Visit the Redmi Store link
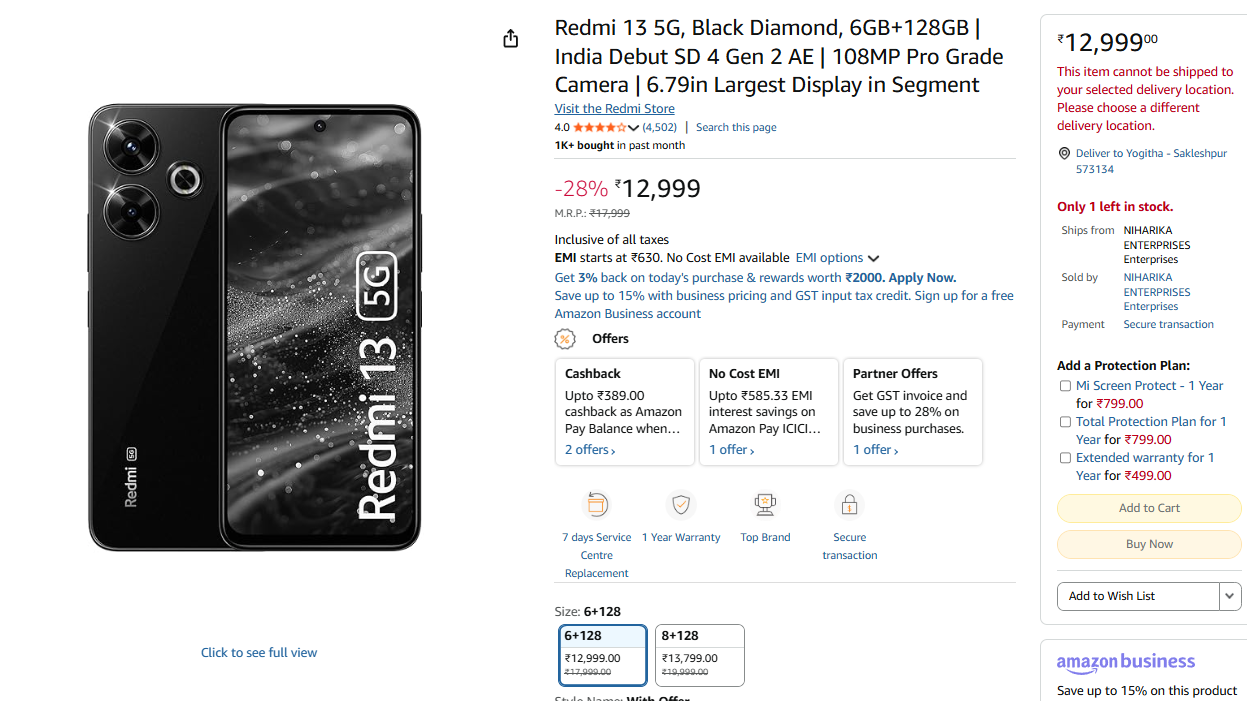 pyautogui.click(x=615, y=109)
